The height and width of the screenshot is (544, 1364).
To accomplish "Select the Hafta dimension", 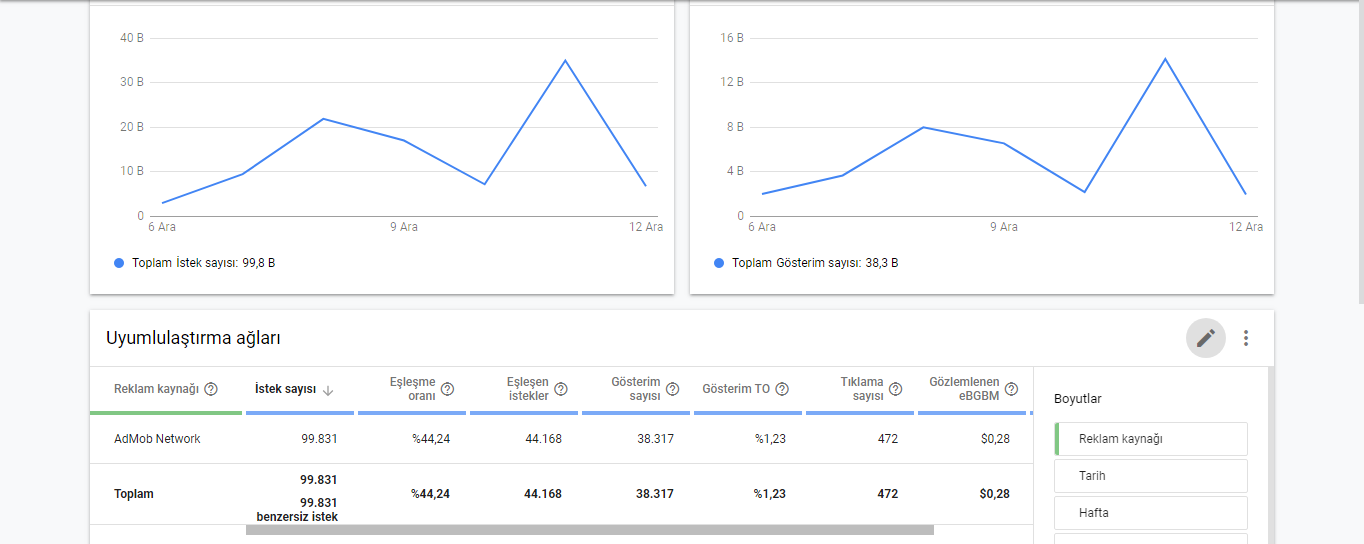I will click(x=1151, y=513).
